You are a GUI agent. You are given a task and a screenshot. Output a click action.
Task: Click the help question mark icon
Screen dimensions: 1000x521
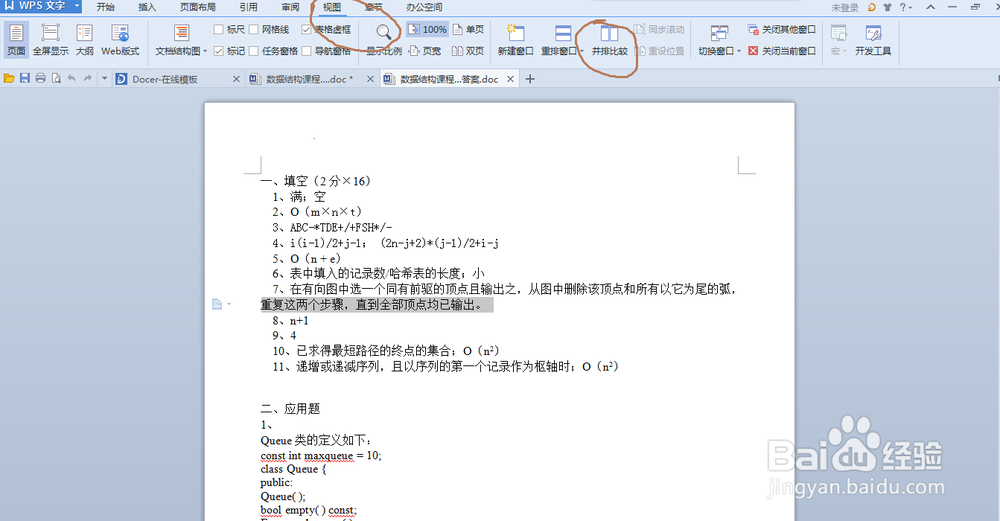(x=902, y=7)
